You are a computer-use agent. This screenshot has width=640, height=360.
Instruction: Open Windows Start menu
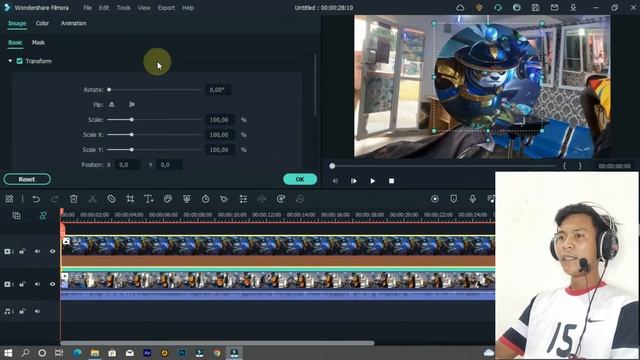click(x=8, y=353)
